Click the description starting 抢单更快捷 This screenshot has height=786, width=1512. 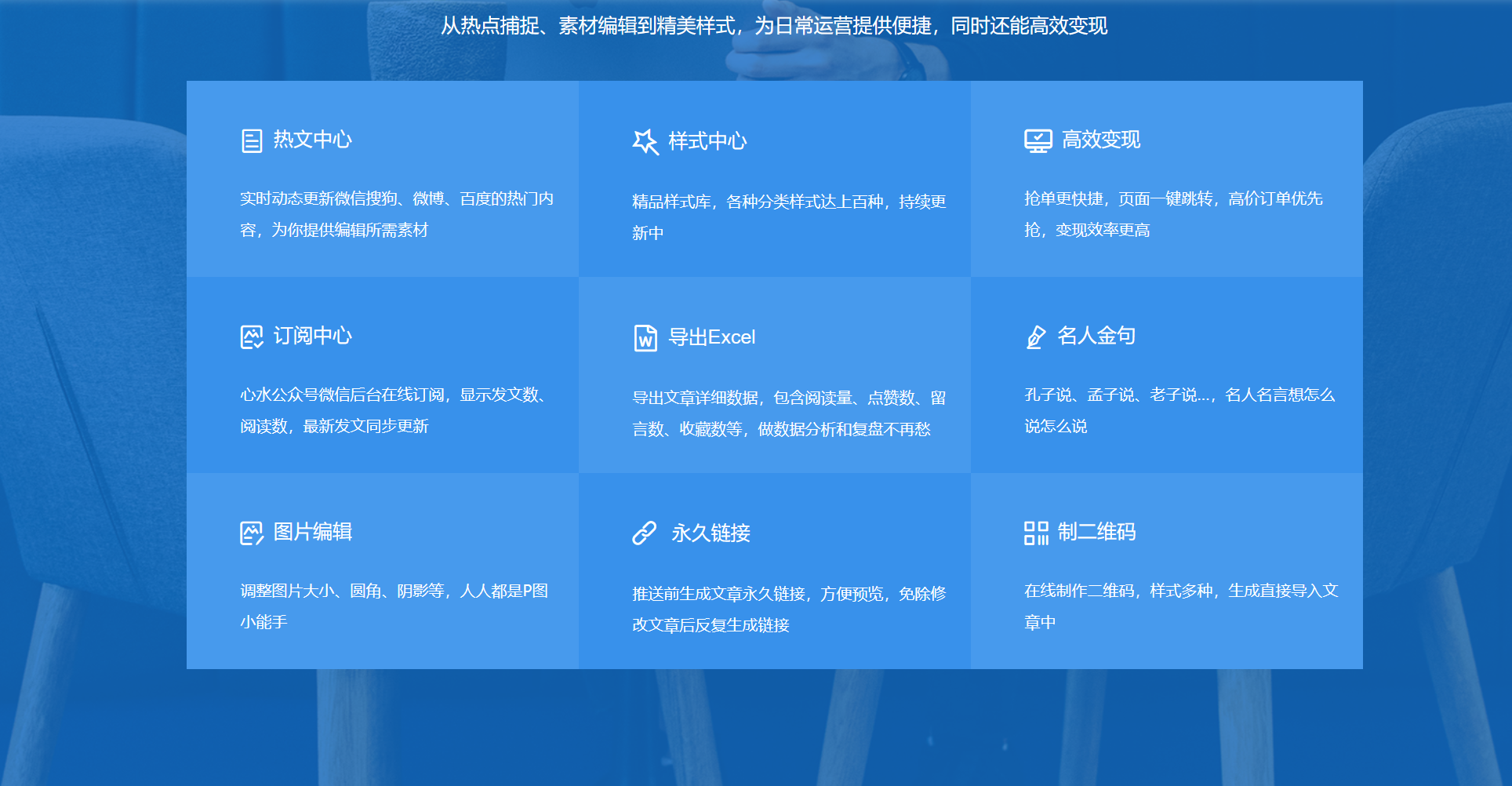point(1173,214)
